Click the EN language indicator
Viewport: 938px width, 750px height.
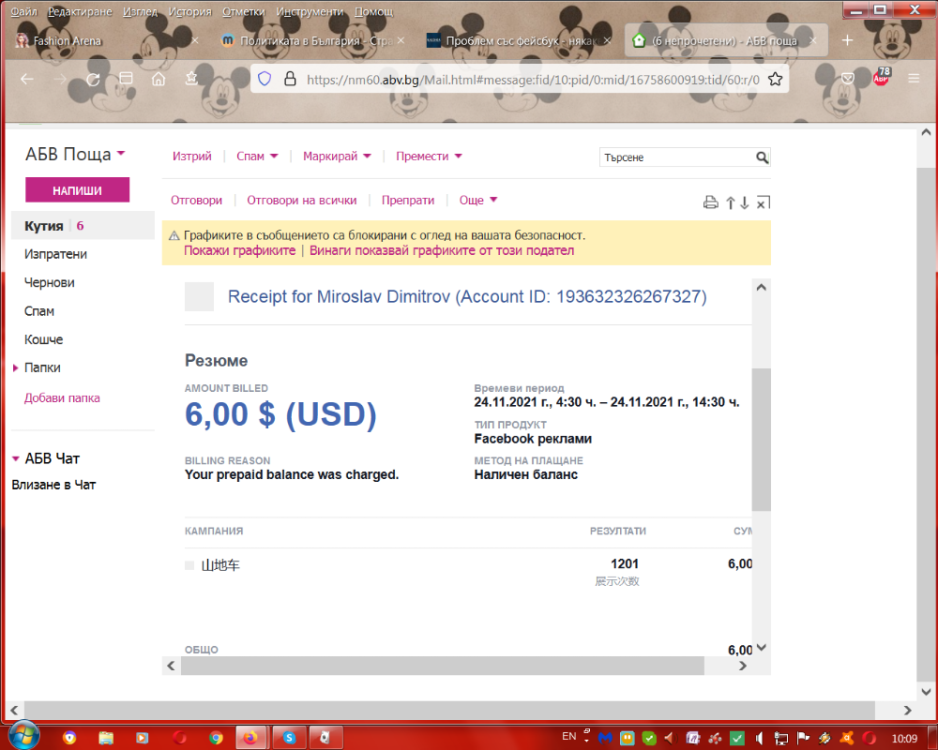tap(569, 737)
